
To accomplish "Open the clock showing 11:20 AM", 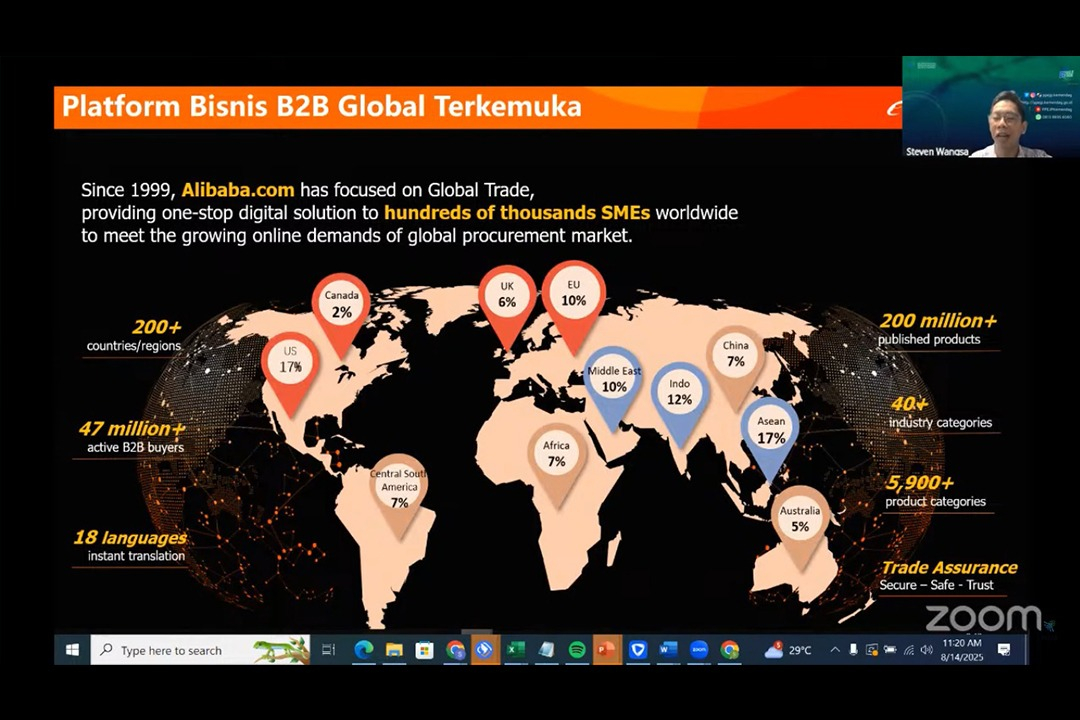I will coord(962,650).
